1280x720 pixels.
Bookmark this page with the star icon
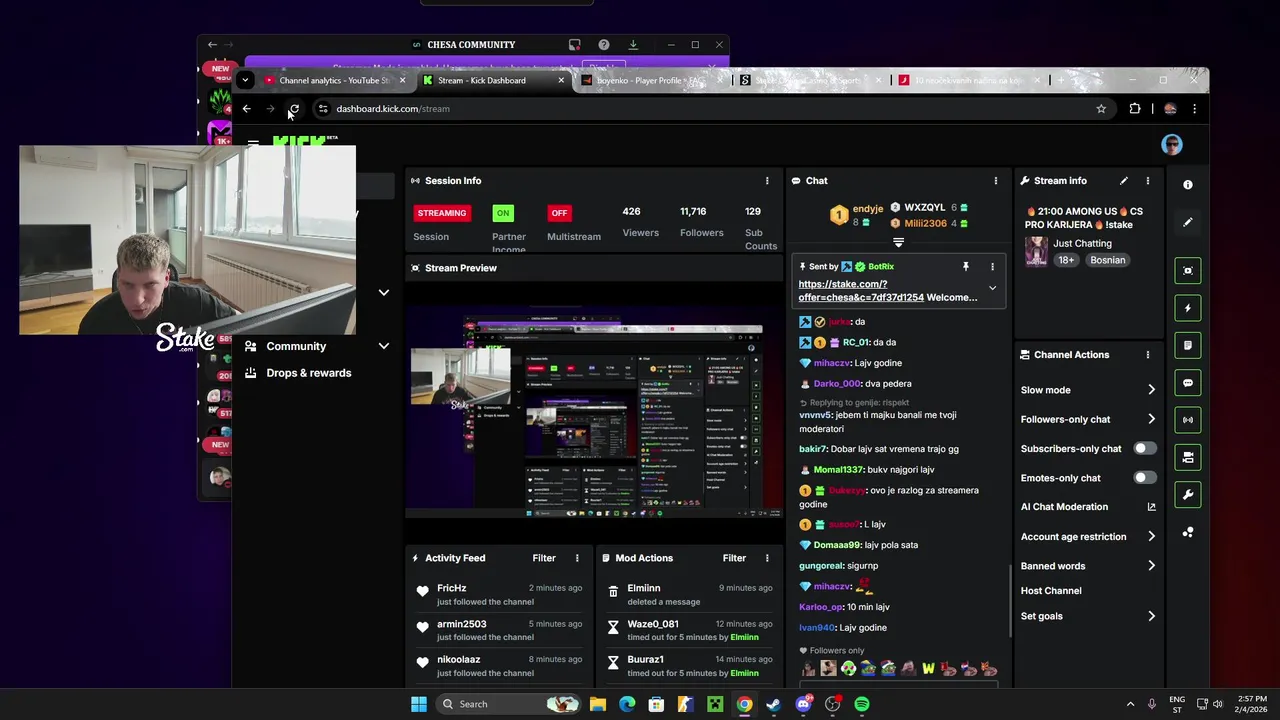(1101, 109)
